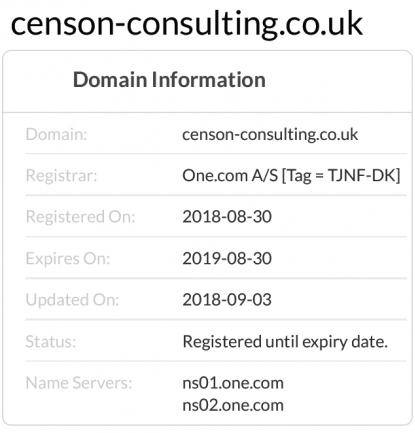Open the ns01.one.com name server
This screenshot has width=415, height=433.
coord(233,383)
